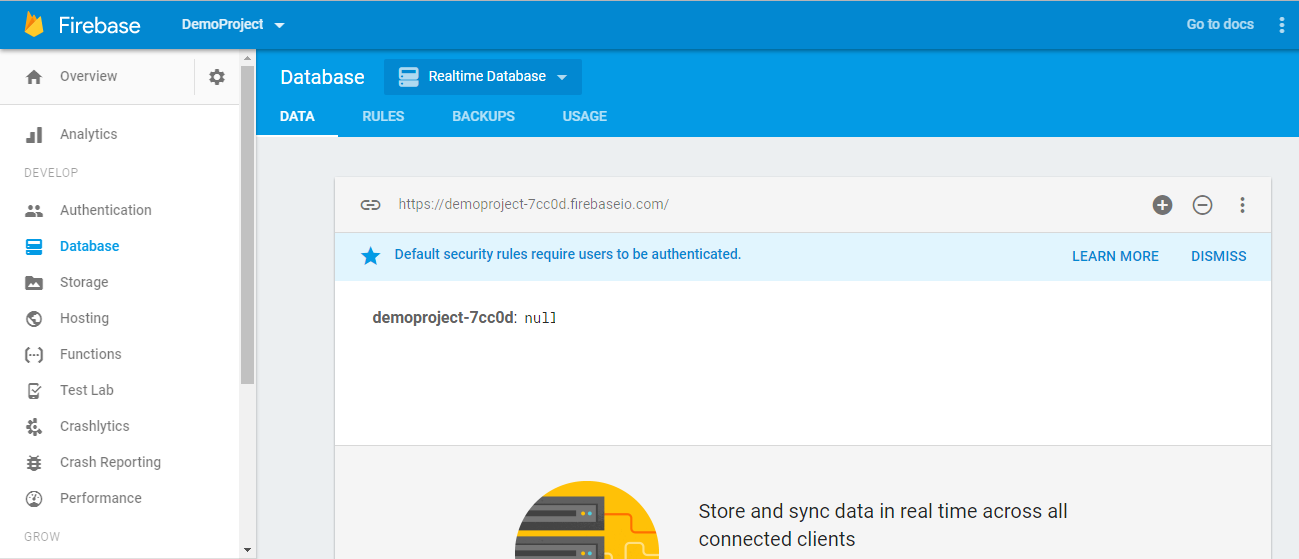Click the sidebar scroll up arrow

click(x=247, y=57)
